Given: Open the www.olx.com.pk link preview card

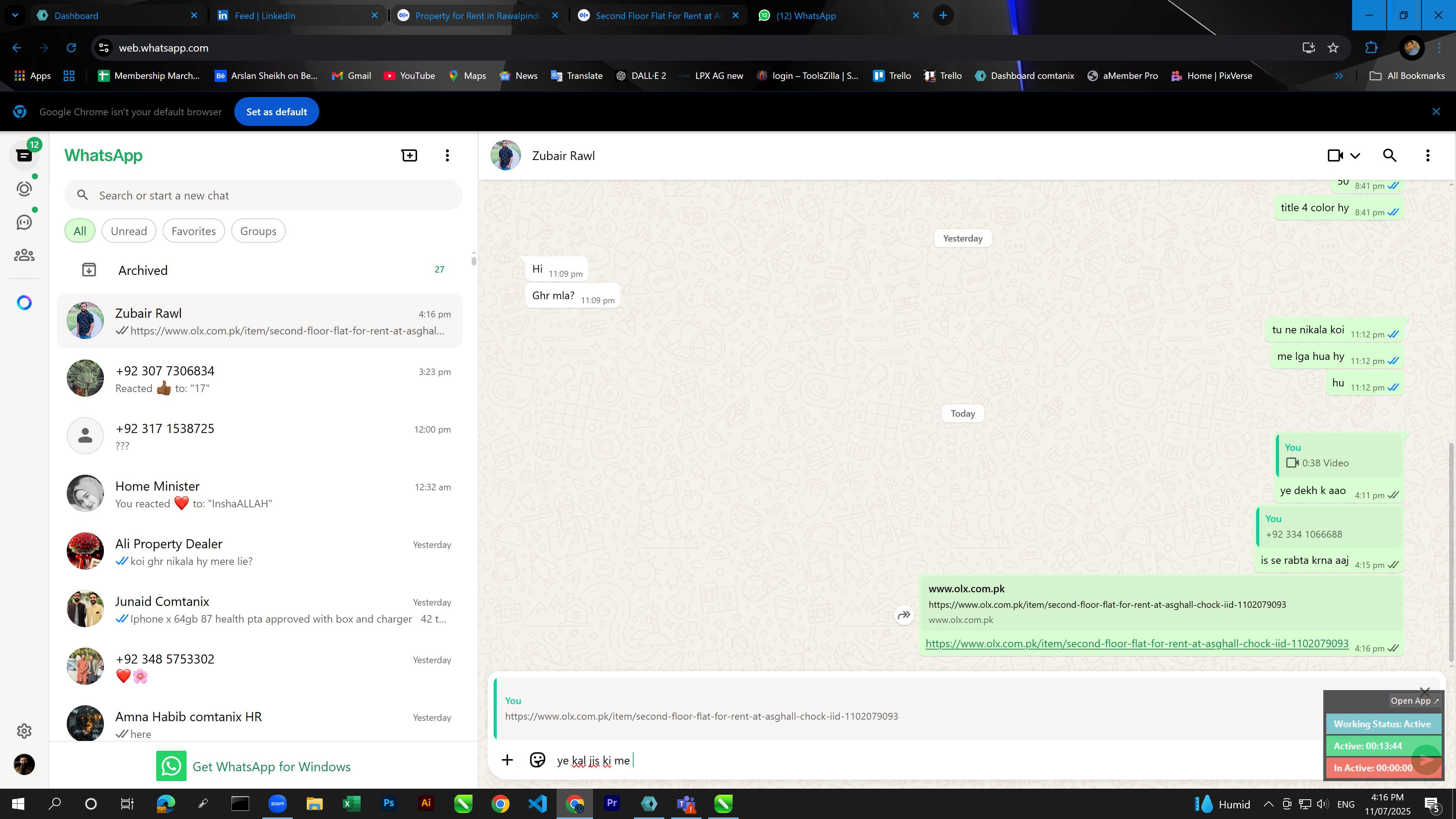Looking at the screenshot, I should 1161,604.
